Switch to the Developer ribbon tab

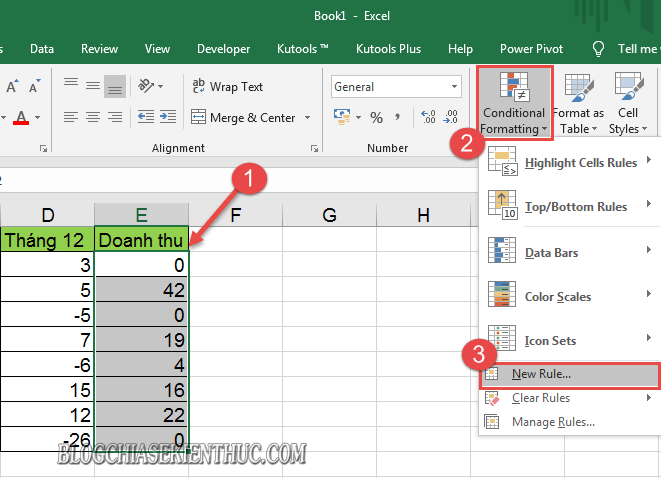pos(223,49)
